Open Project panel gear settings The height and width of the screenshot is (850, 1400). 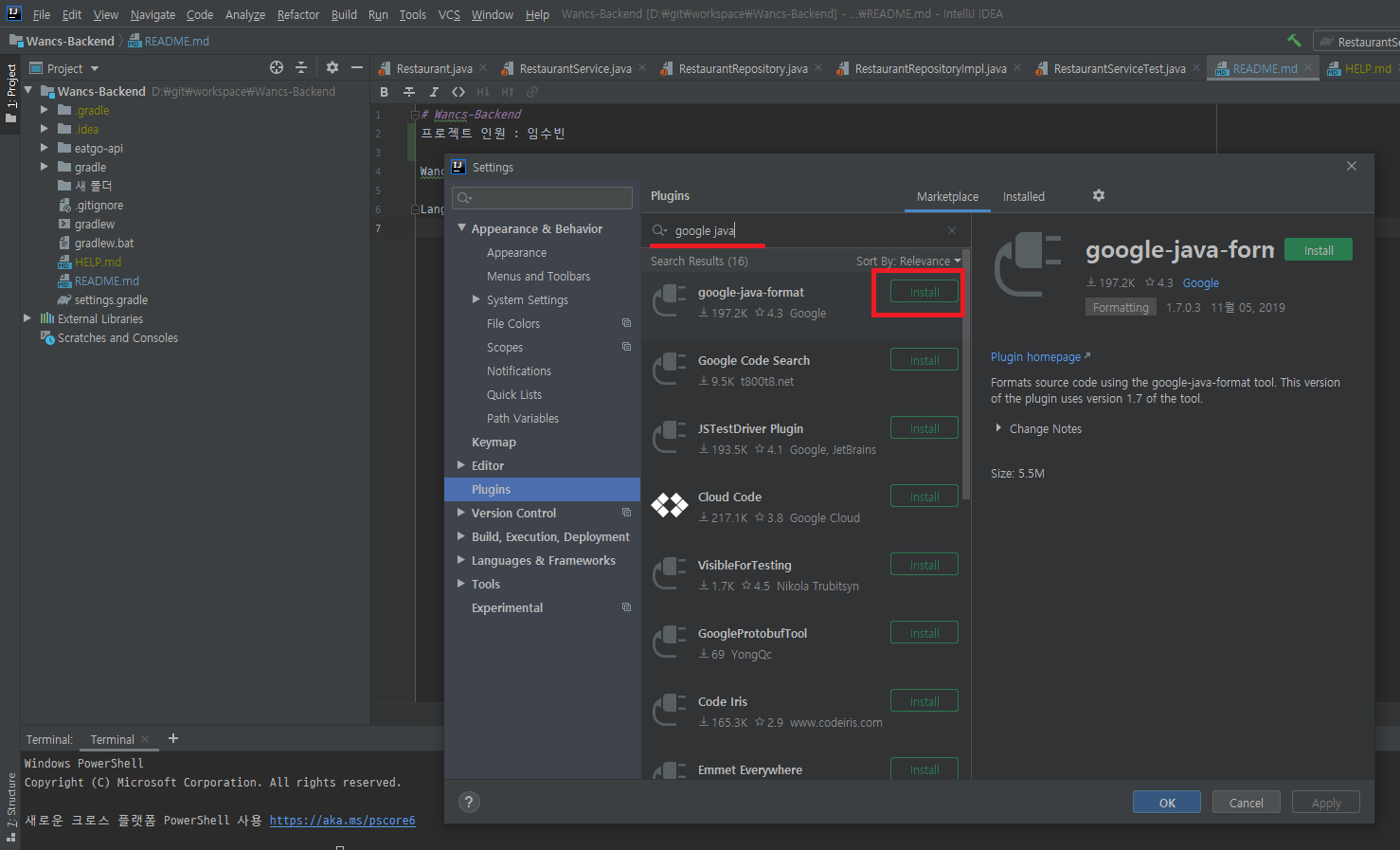pos(332,67)
